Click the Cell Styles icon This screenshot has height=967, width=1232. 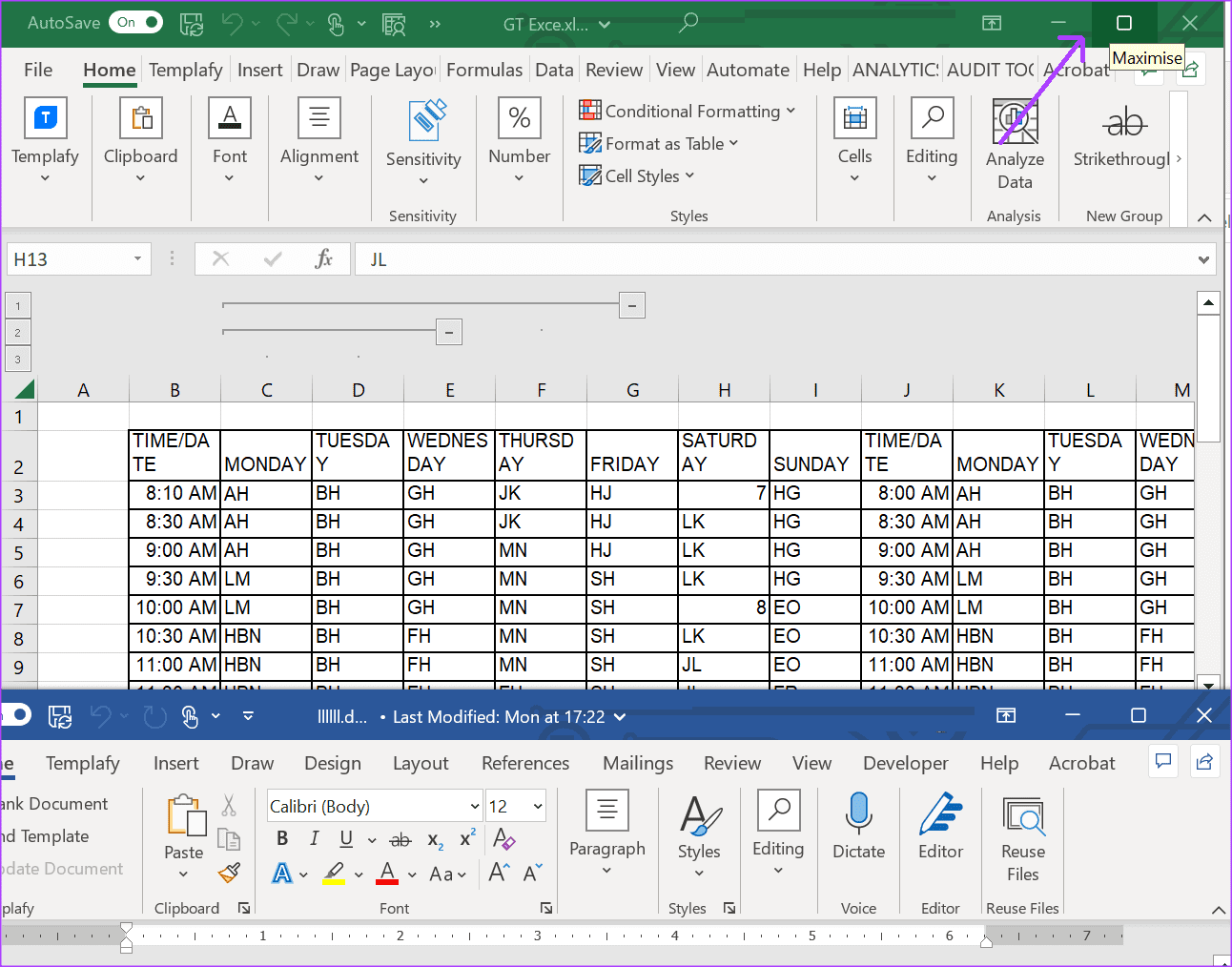(x=591, y=175)
